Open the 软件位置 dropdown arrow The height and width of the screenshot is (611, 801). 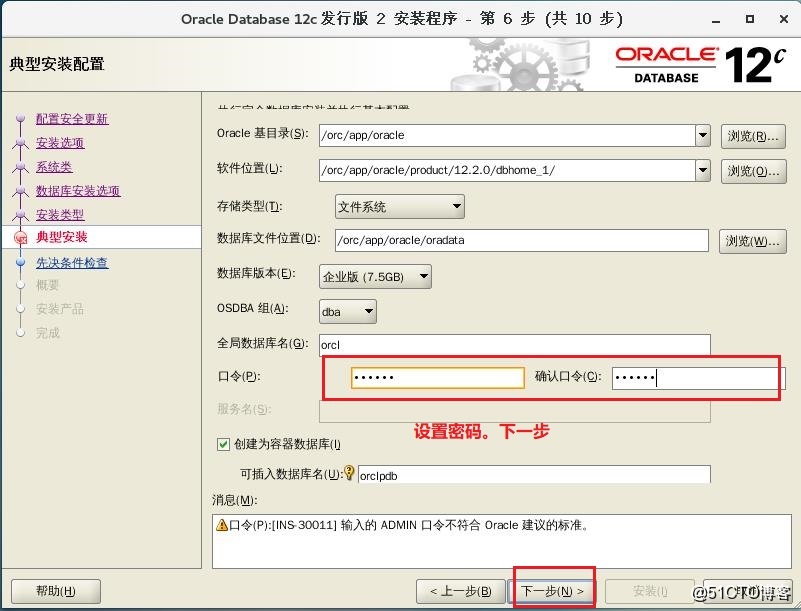703,170
